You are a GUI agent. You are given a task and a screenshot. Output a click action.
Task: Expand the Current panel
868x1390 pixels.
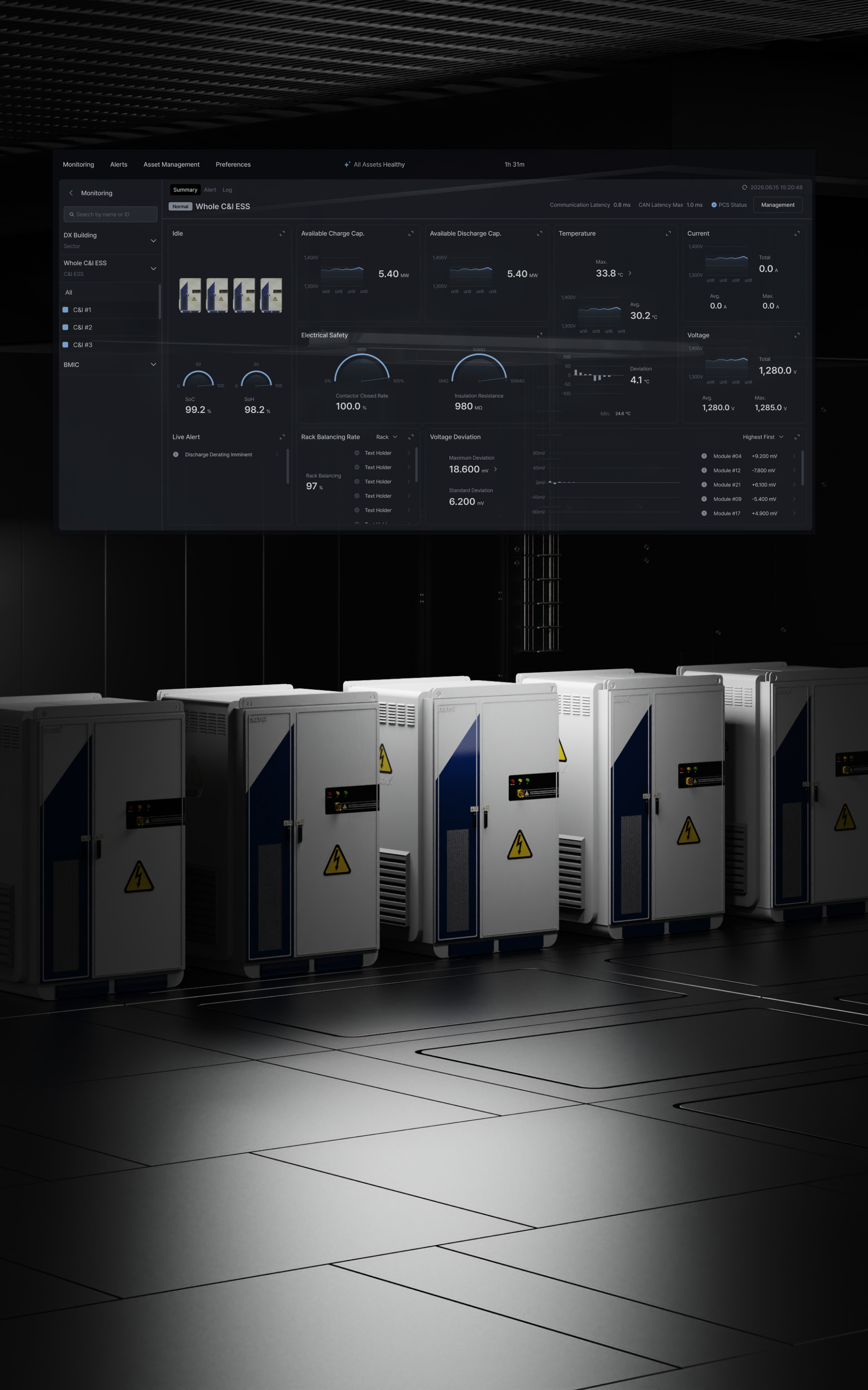click(797, 233)
